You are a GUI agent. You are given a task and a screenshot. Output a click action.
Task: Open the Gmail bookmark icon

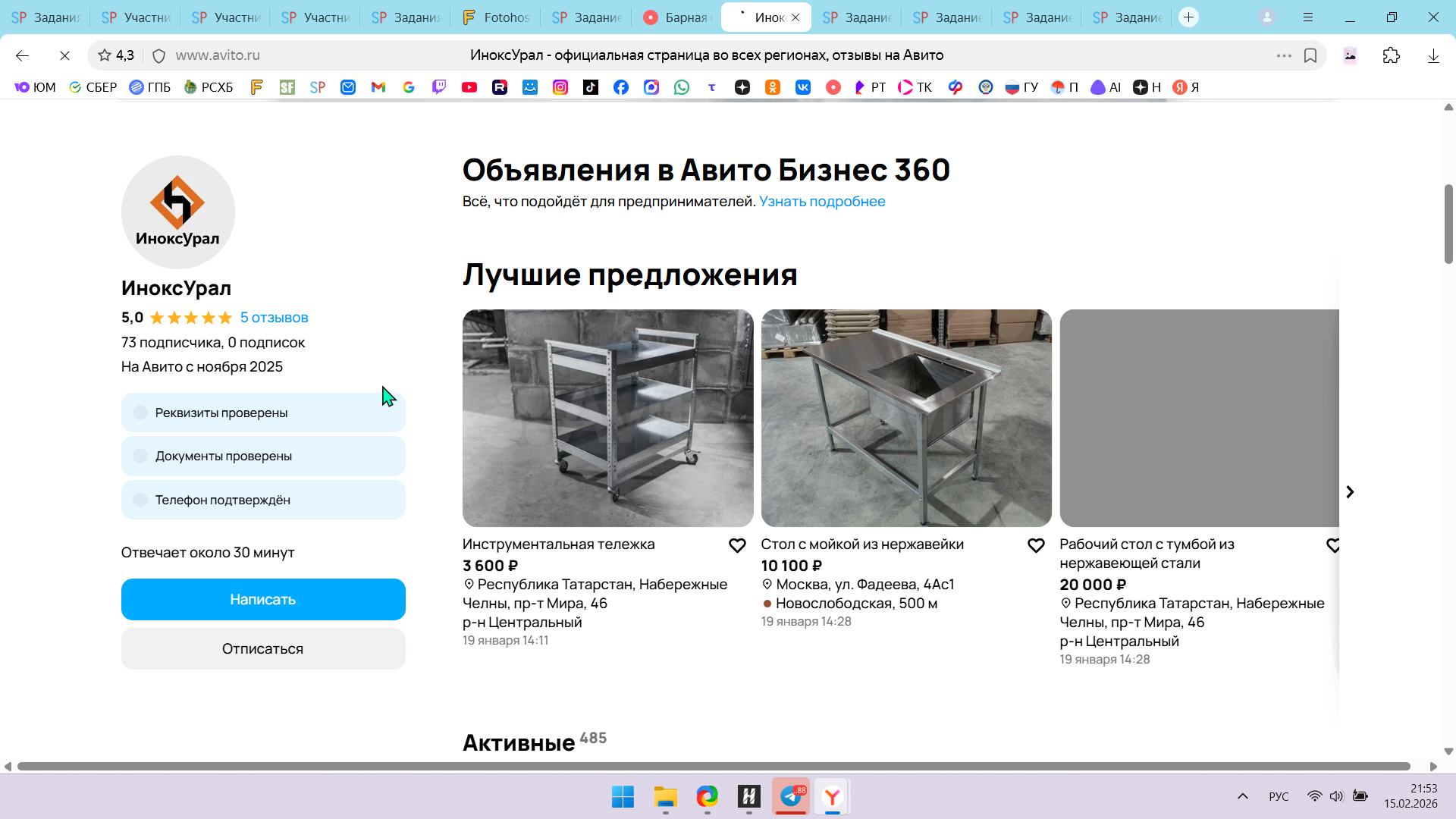point(378,87)
